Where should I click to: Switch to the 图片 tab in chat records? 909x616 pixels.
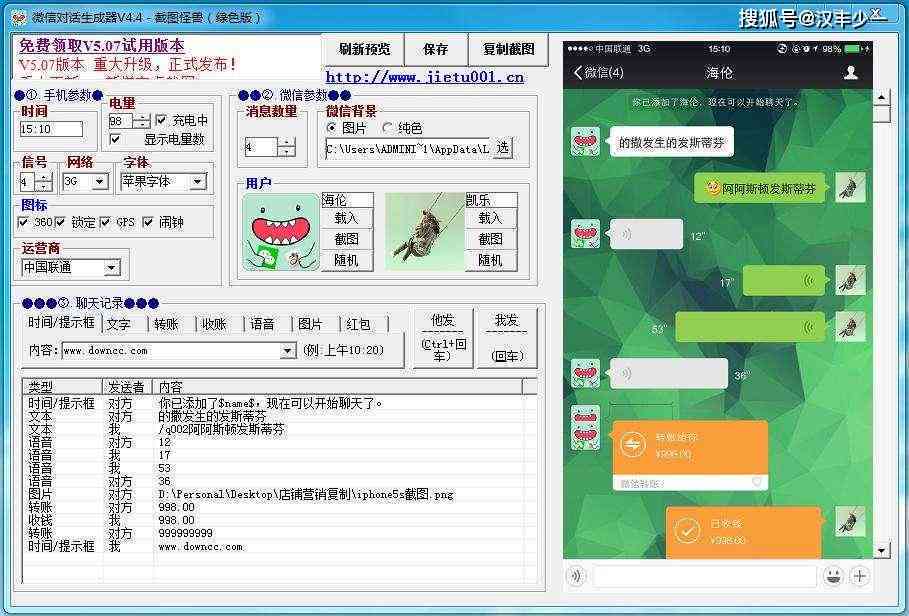310,324
